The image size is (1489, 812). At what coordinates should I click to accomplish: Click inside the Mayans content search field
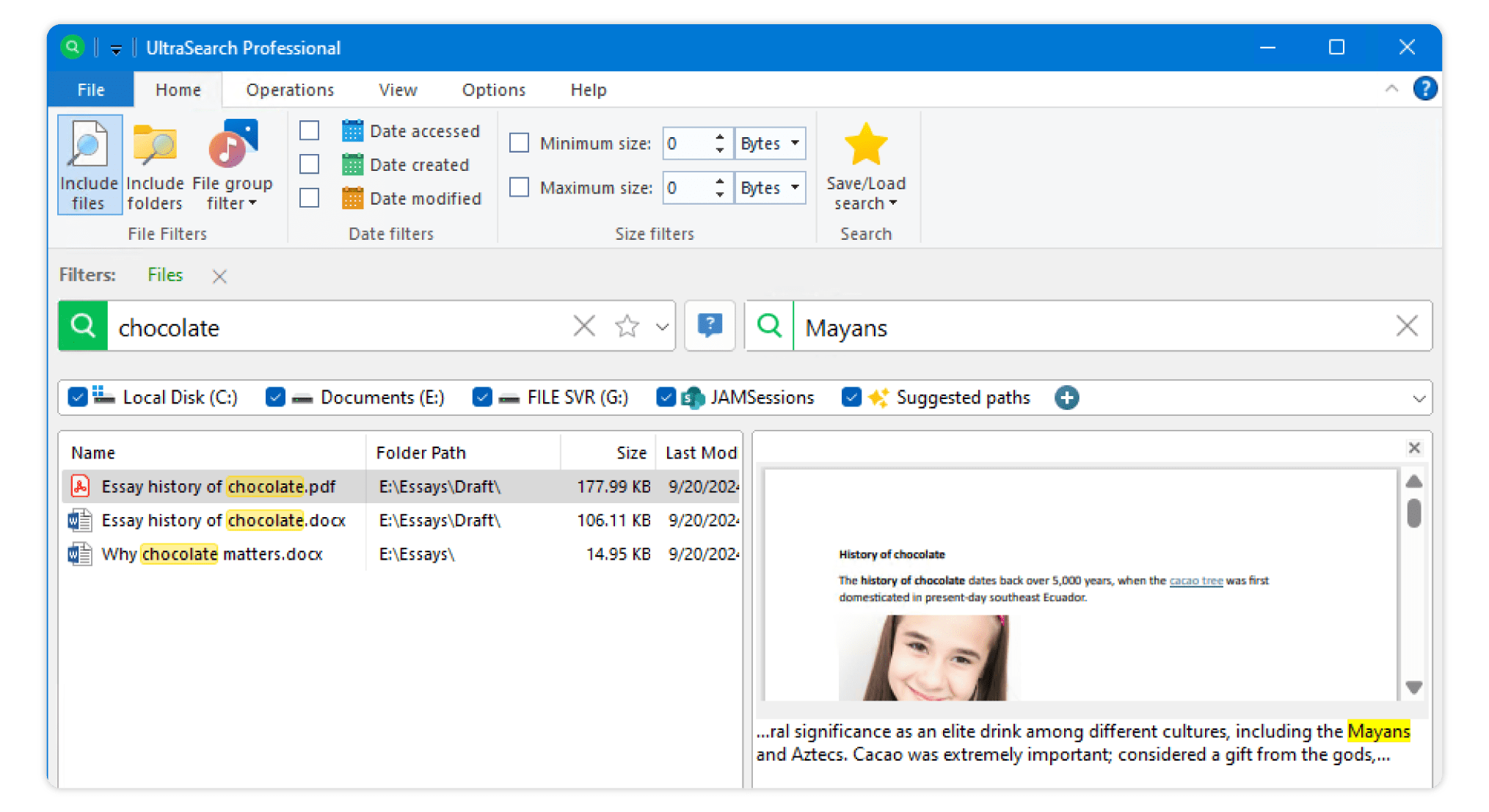pyautogui.click(x=1027, y=327)
